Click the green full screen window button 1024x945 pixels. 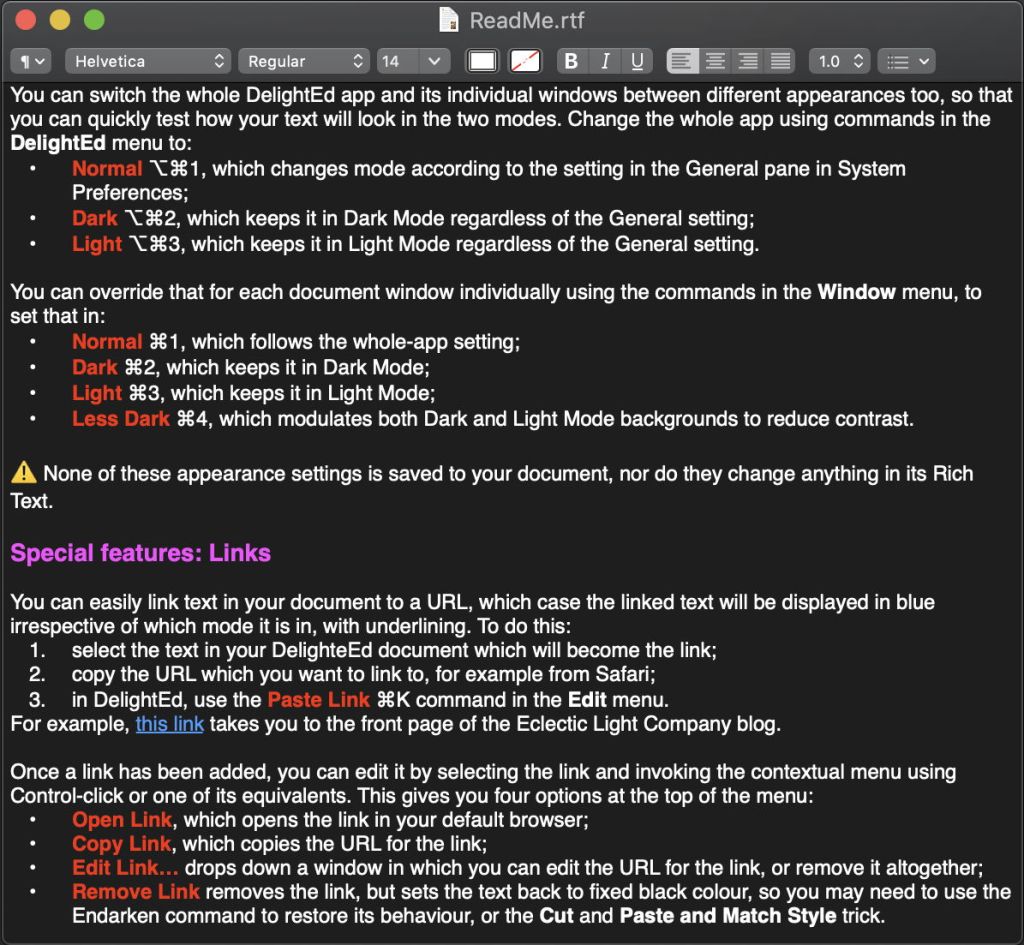(x=94, y=20)
